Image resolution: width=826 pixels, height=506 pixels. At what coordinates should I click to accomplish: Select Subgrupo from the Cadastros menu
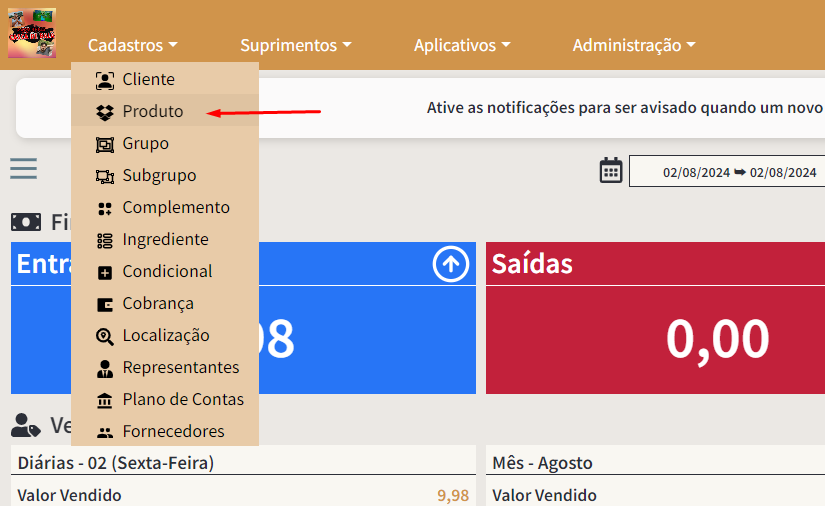pos(159,176)
